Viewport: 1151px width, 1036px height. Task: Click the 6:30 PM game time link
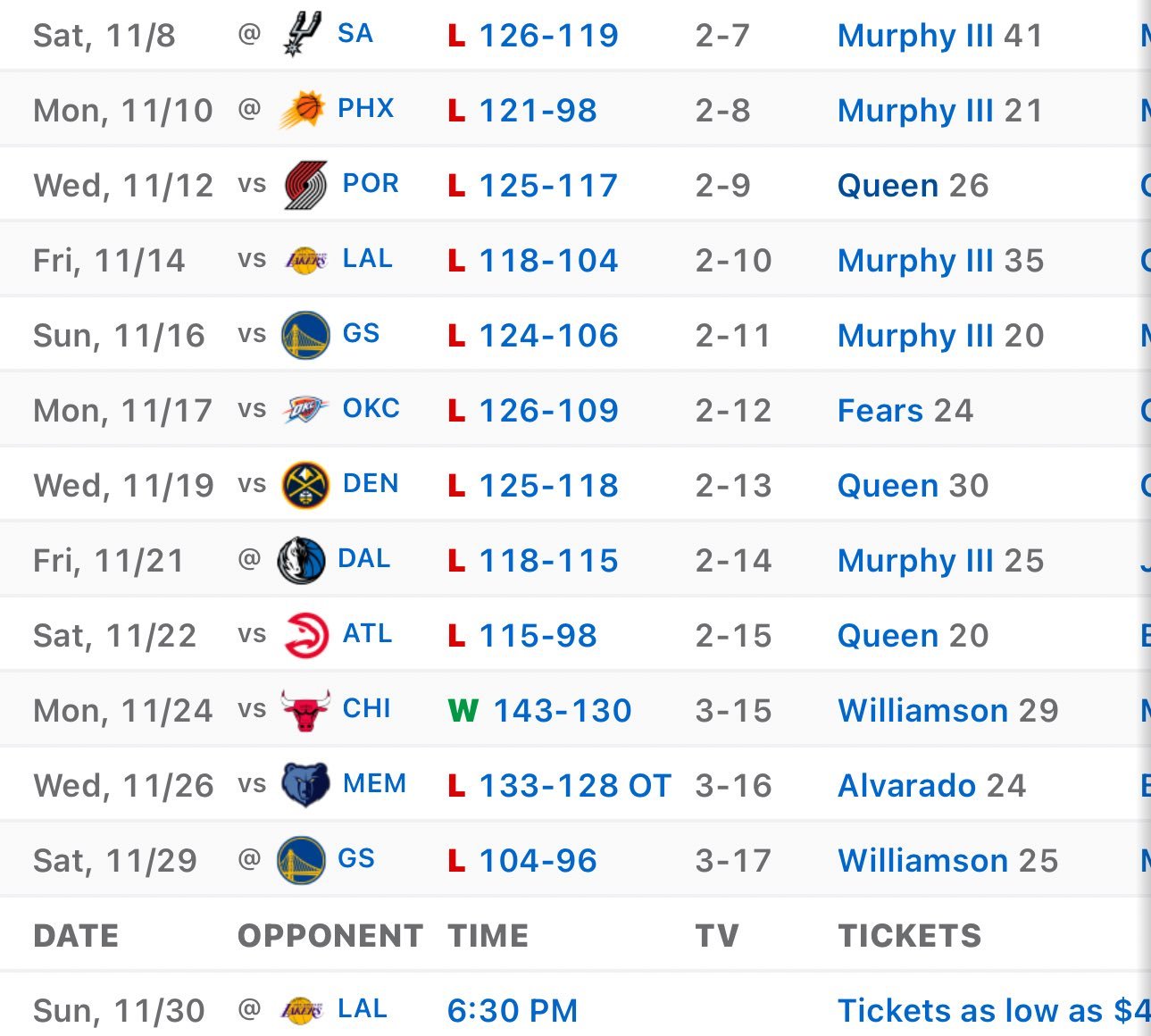pos(513,1011)
